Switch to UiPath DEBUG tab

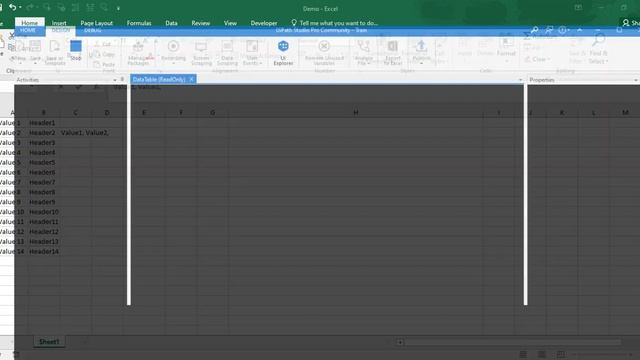[x=93, y=30]
